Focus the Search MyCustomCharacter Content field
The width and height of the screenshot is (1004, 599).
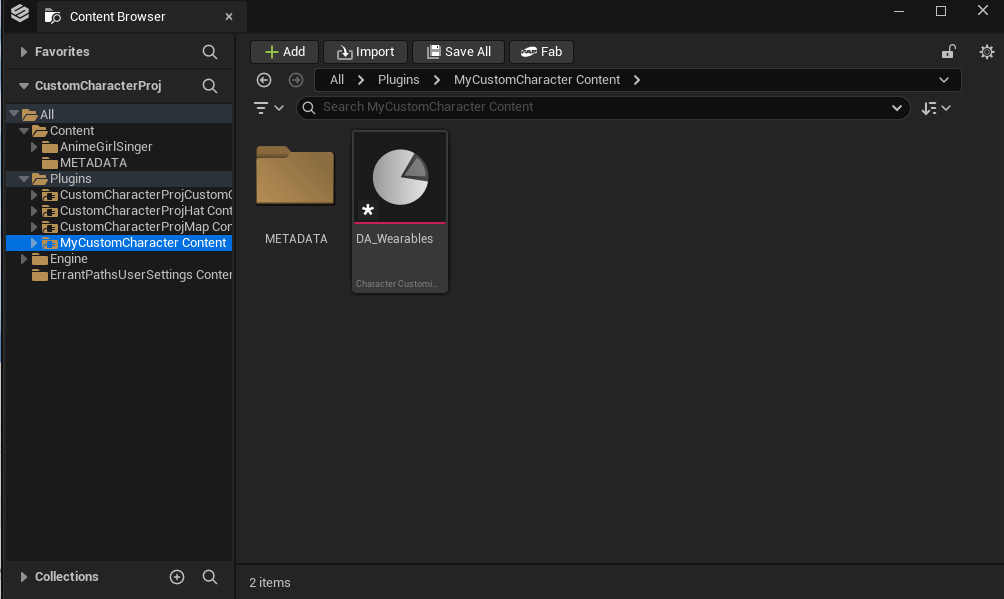tap(602, 108)
